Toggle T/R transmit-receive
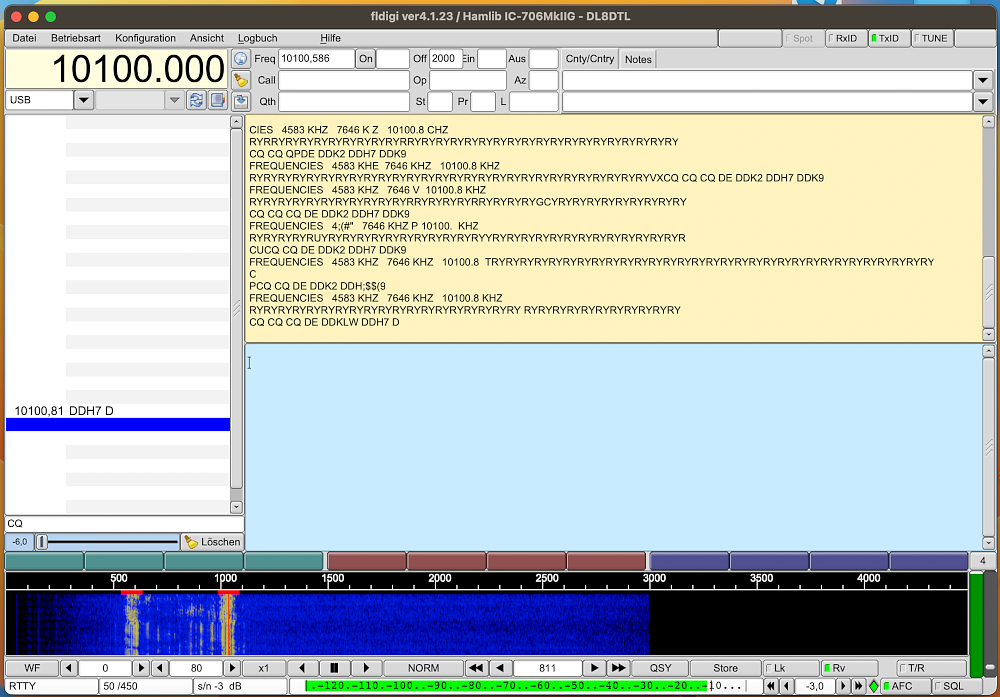The height and width of the screenshot is (697, 1000). click(x=931, y=668)
